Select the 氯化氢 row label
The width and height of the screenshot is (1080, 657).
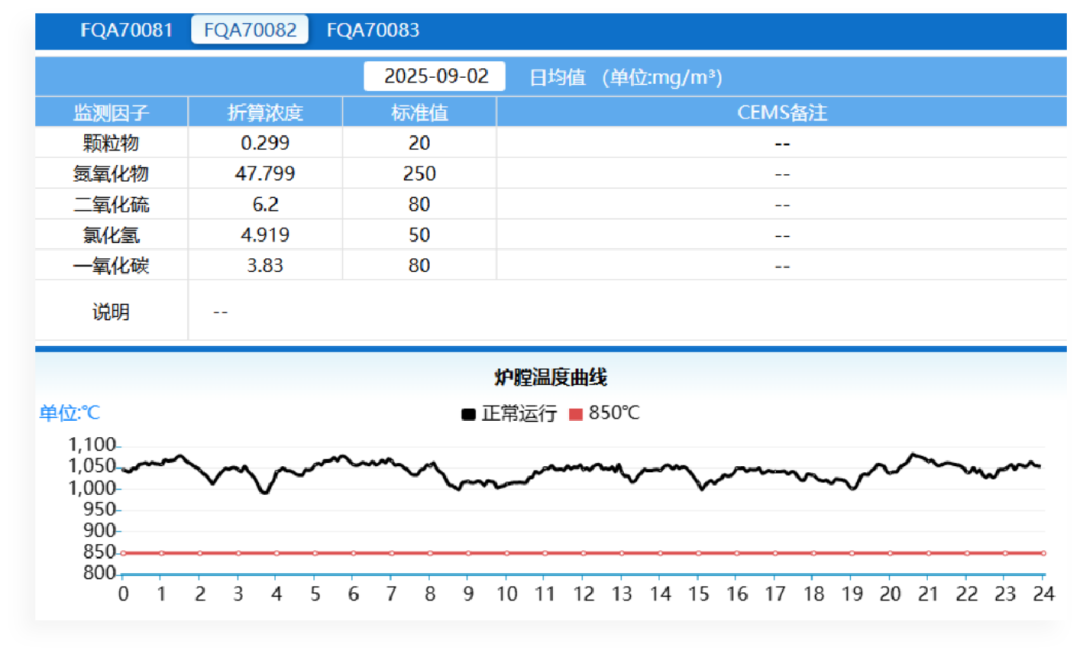point(111,235)
